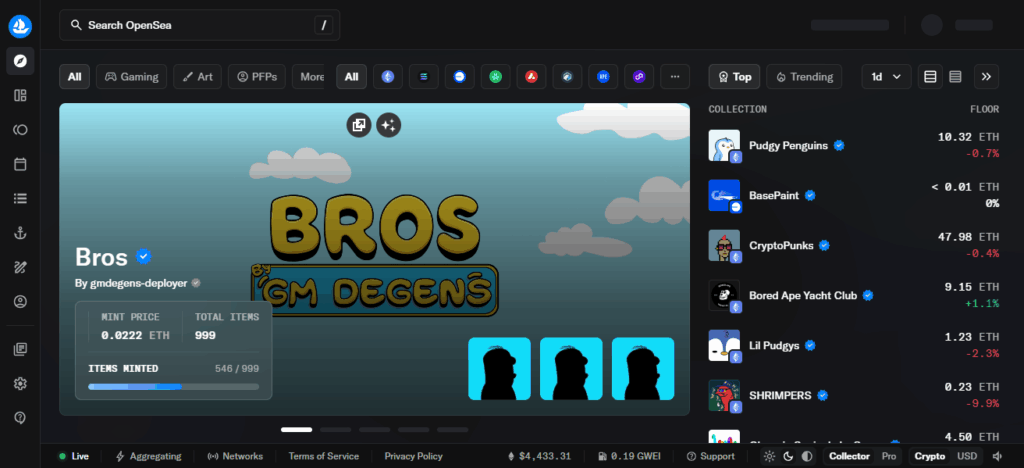The height and width of the screenshot is (468, 1024).
Task: Switch to dark theme moon icon
Action: click(x=788, y=456)
